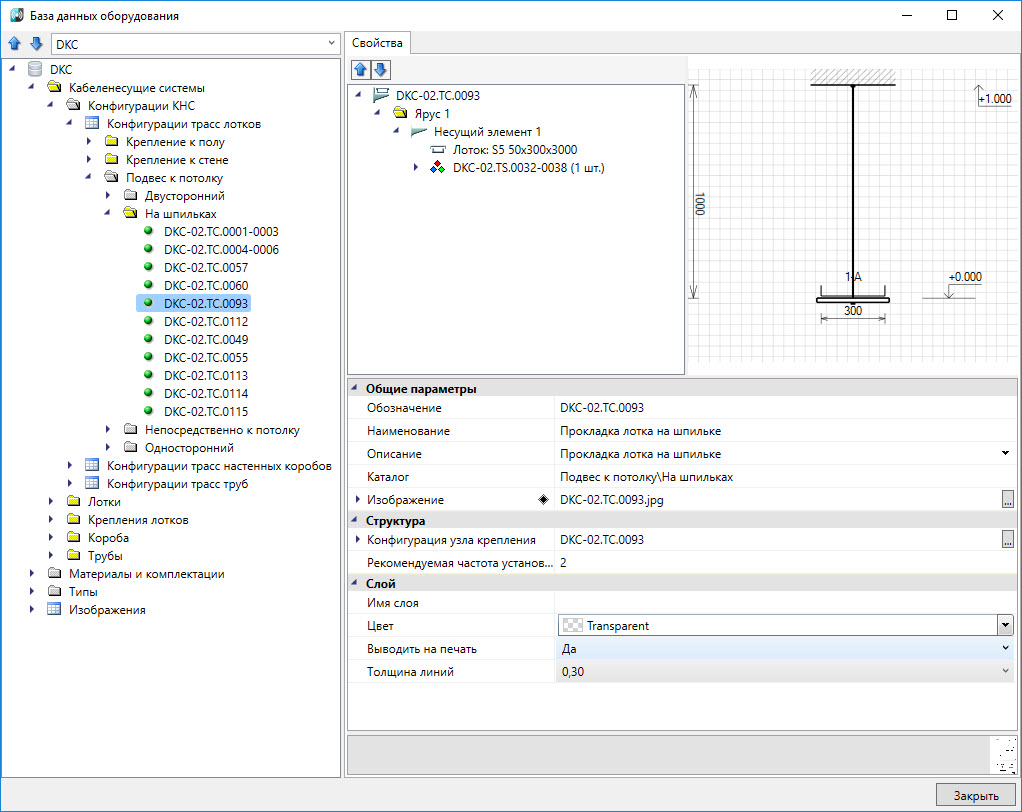Click green dot of DKC-02.TC.0115
Screen dimensions: 1022x812
click(x=149, y=411)
